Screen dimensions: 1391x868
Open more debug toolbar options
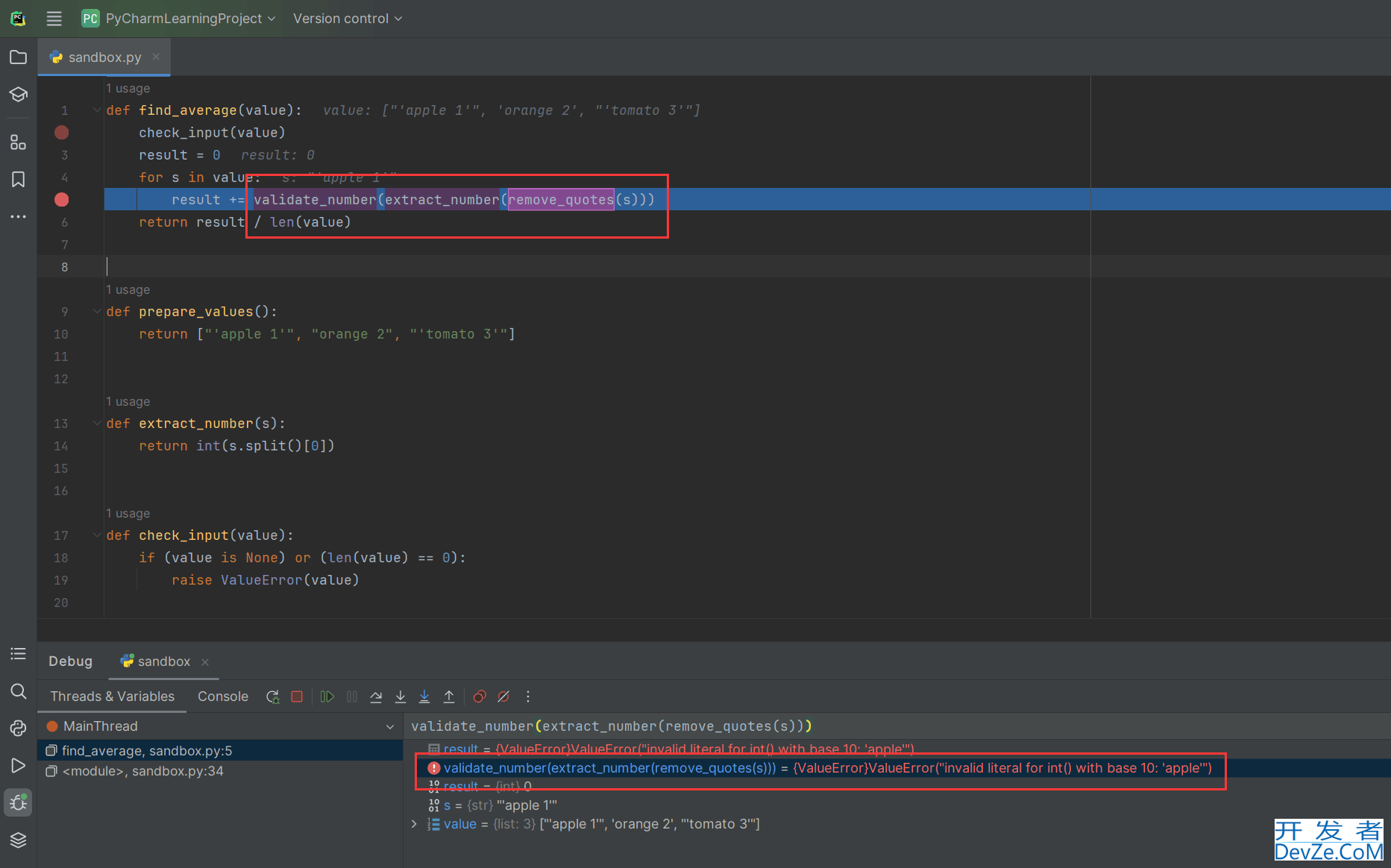tap(528, 696)
